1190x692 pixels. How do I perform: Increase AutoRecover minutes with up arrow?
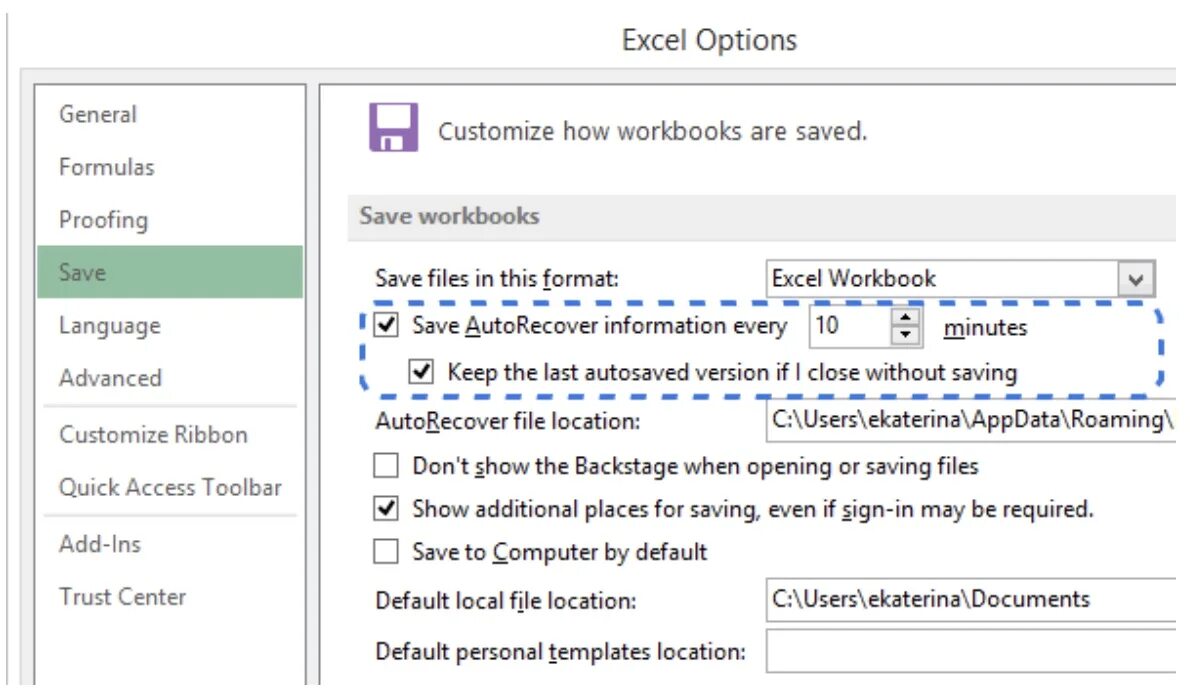pyautogui.click(x=905, y=317)
